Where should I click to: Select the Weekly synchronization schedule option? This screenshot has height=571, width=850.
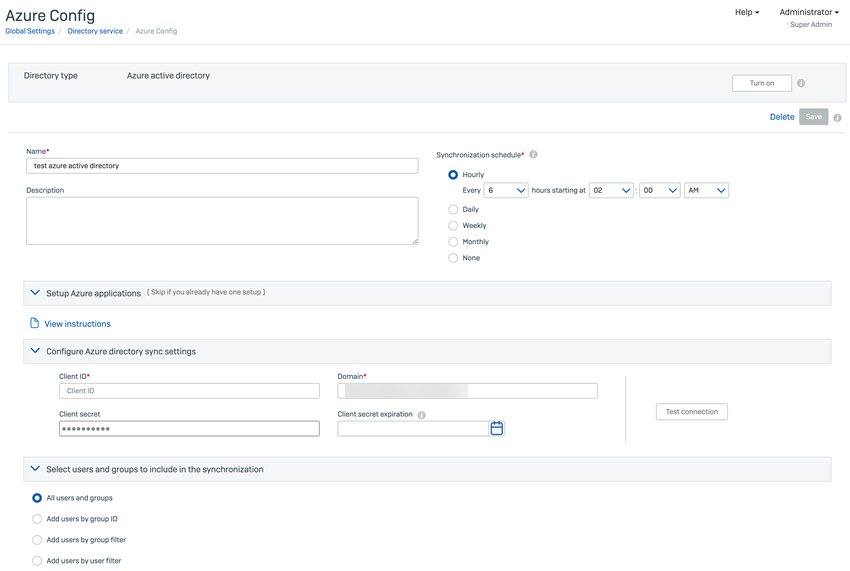pos(453,226)
